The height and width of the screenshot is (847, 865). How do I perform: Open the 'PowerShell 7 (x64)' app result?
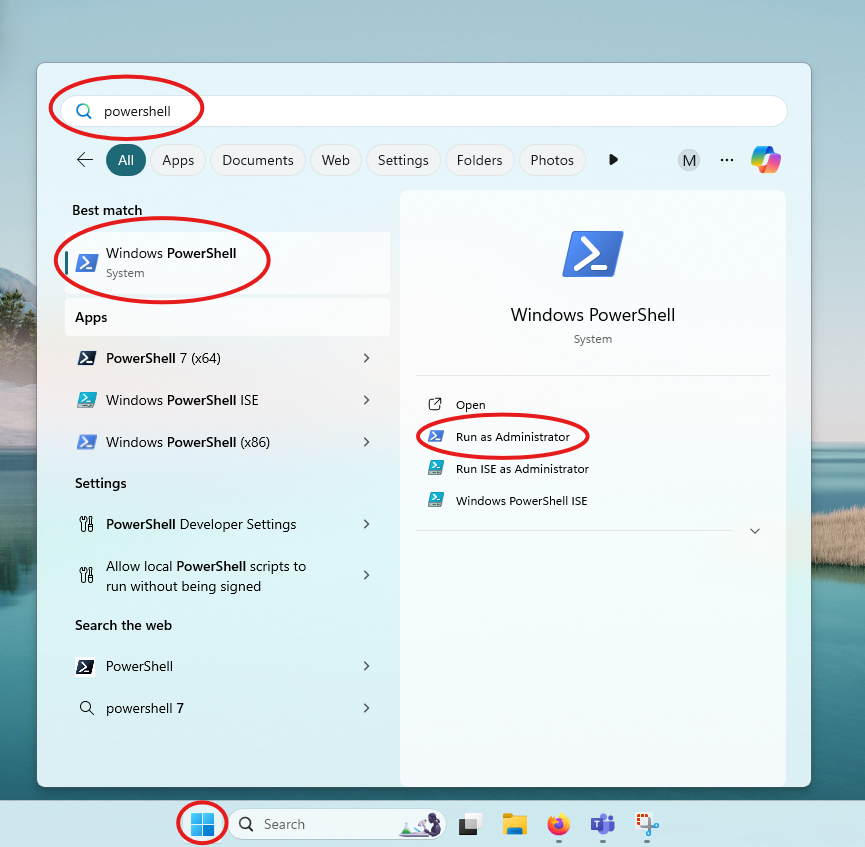click(x=227, y=358)
